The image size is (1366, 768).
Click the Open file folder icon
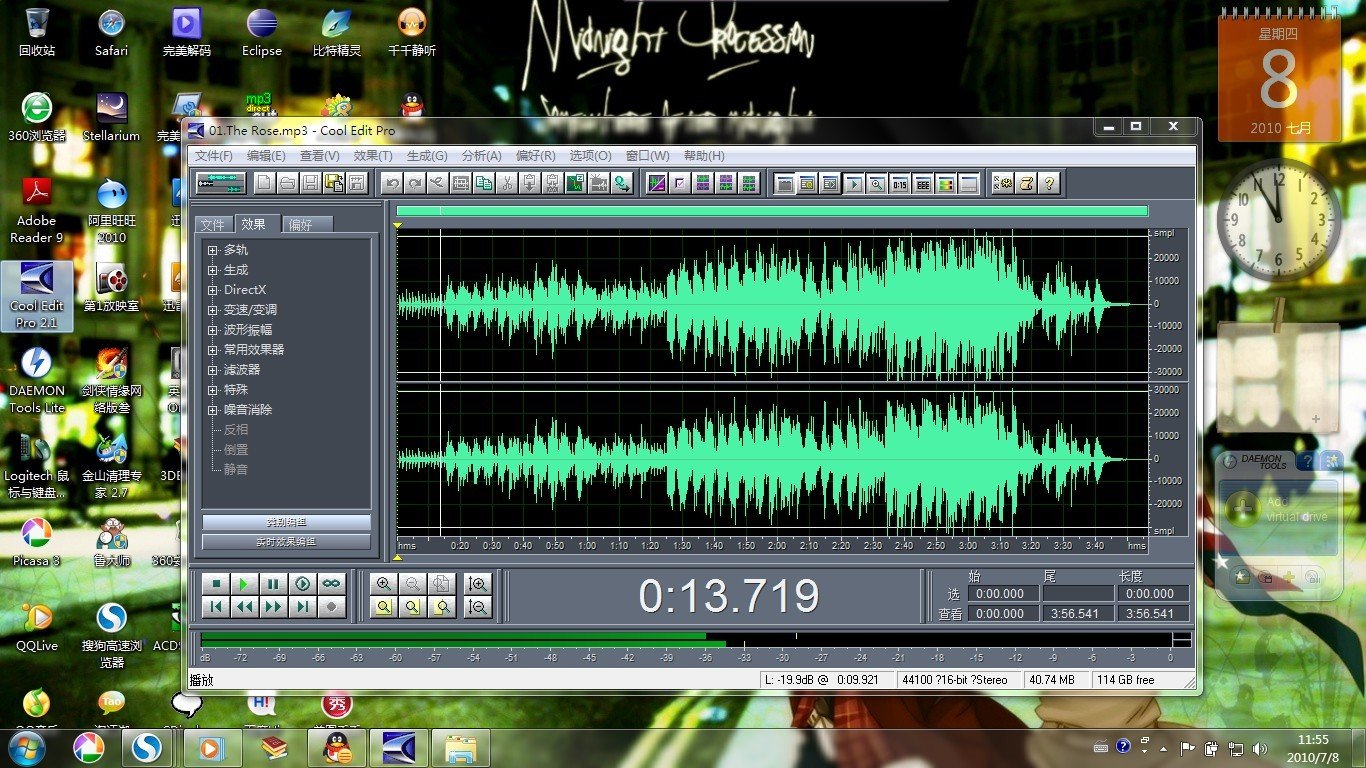click(287, 183)
